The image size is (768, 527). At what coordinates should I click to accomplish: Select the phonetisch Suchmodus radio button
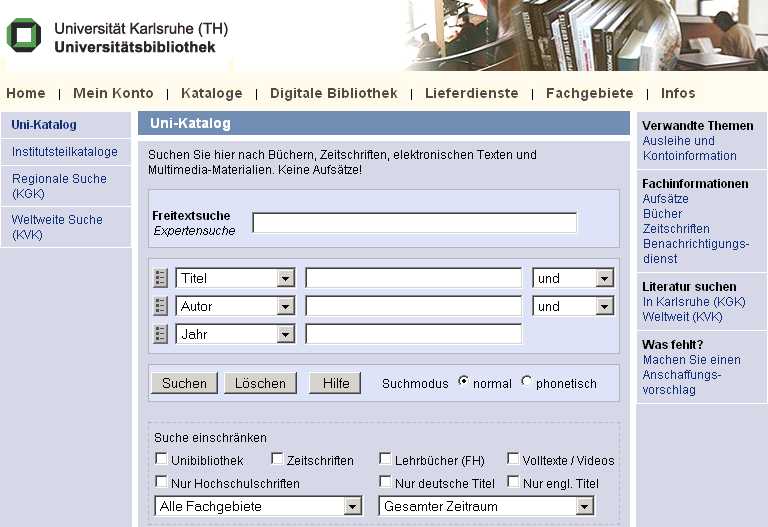click(x=527, y=381)
